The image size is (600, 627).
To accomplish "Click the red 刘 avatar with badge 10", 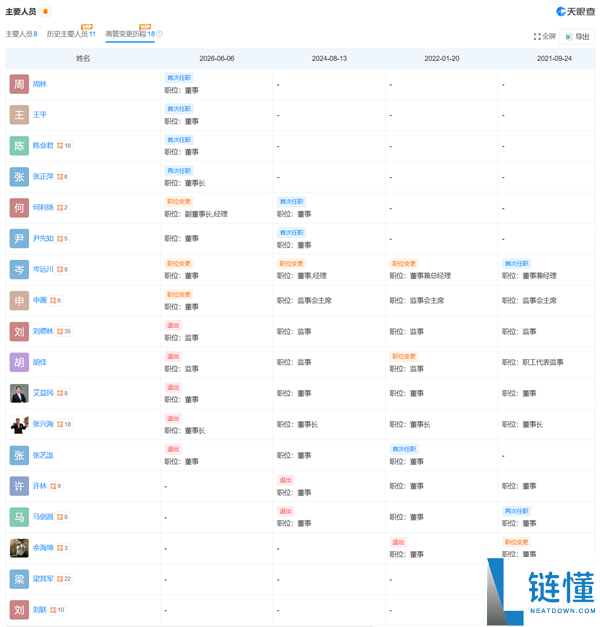I will click(x=19, y=610).
